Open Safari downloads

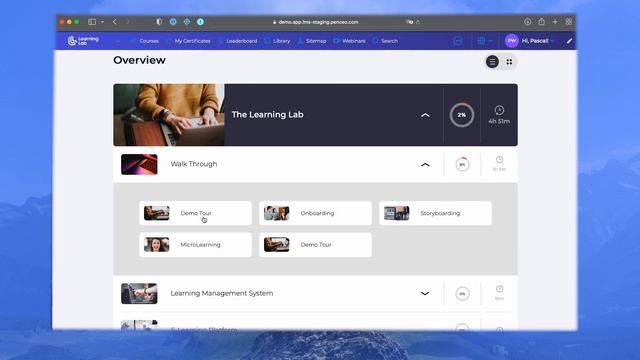click(x=527, y=22)
